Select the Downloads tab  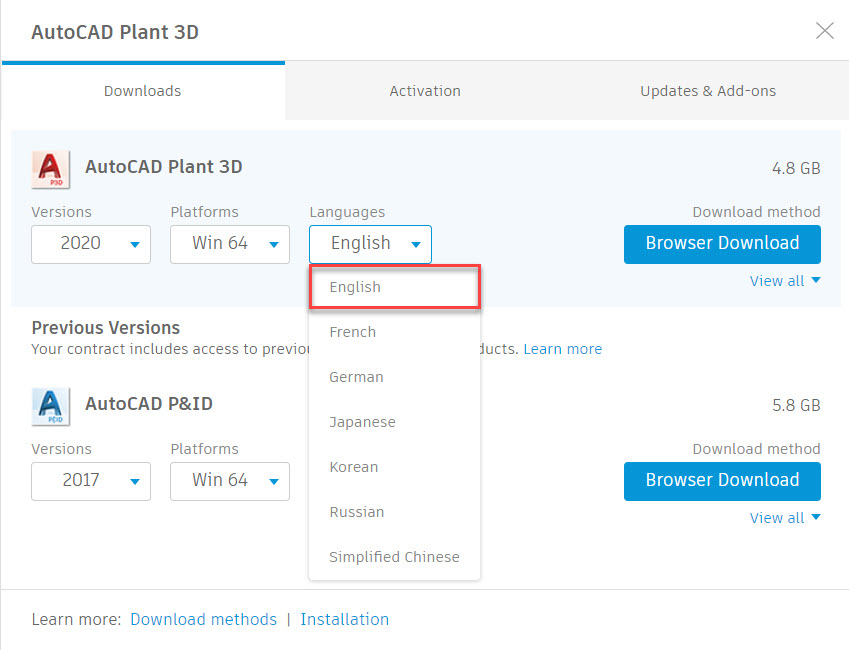[x=142, y=90]
